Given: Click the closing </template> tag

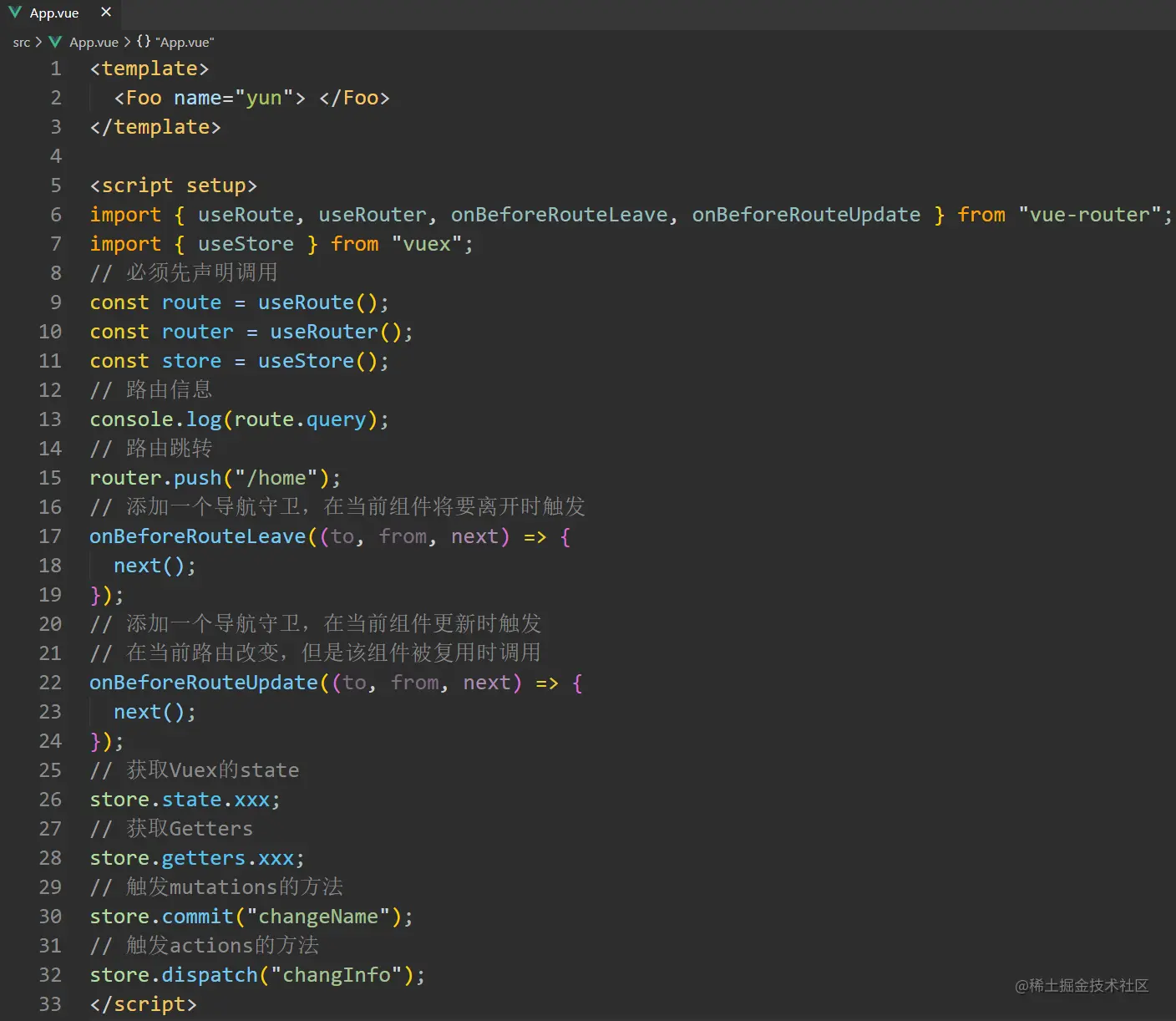Looking at the screenshot, I should pos(155,127).
